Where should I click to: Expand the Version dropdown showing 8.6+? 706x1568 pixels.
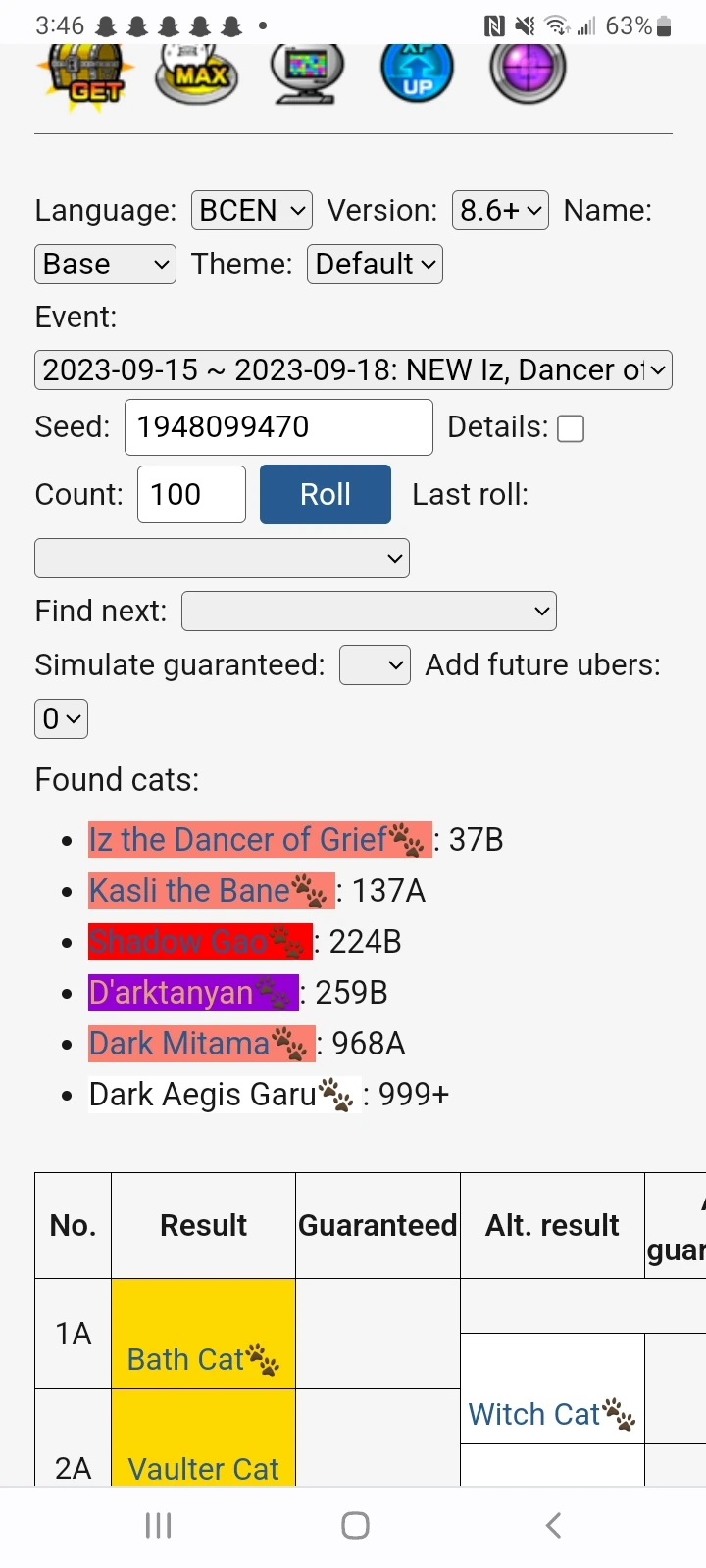[500, 209]
